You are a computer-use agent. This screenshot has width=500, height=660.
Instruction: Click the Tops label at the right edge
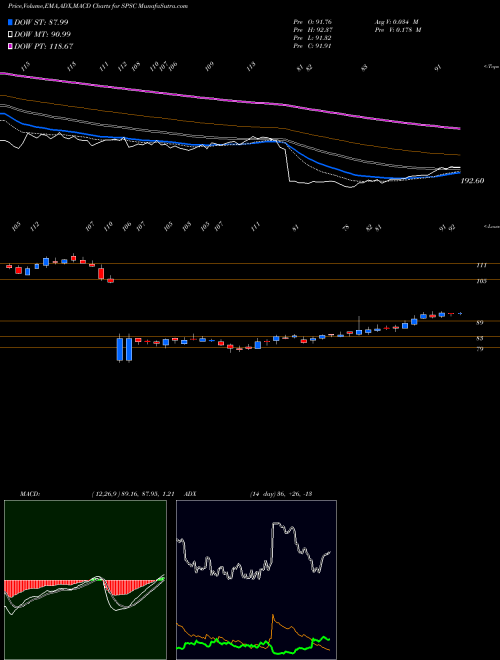coord(491,67)
